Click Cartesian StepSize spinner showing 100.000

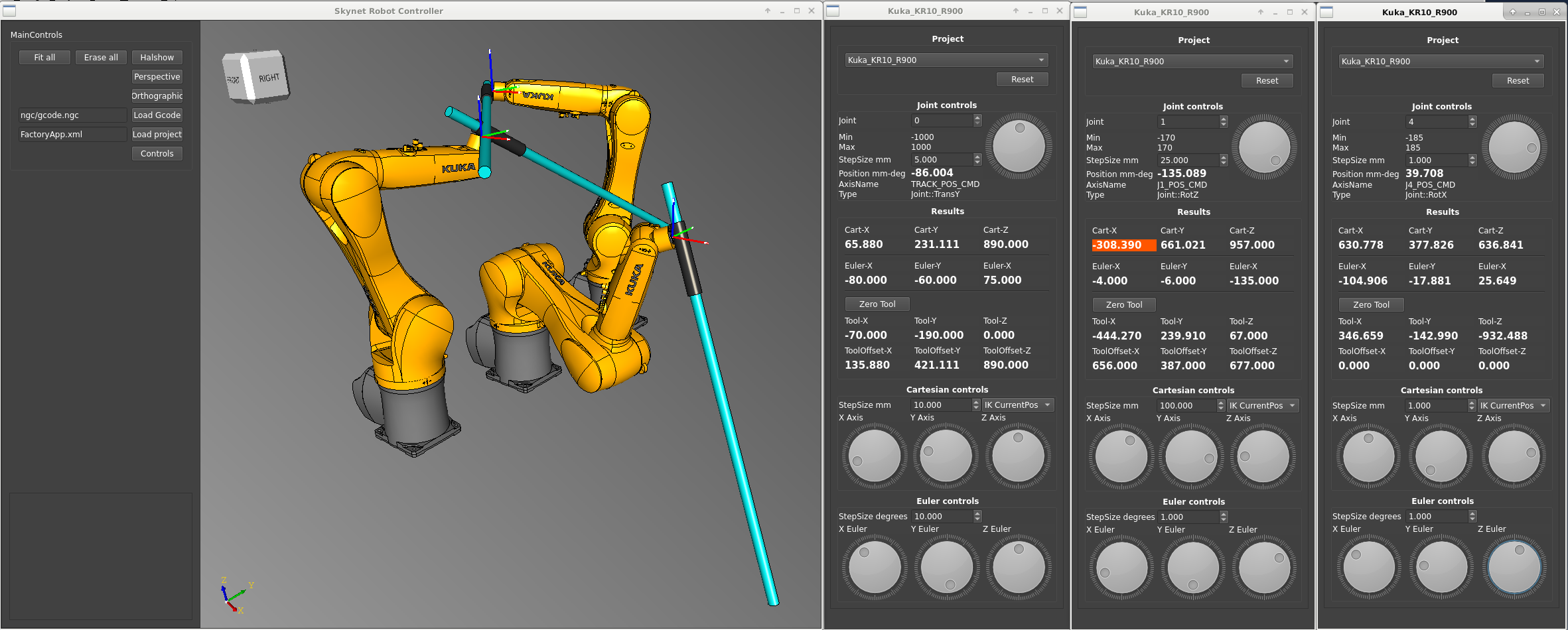point(1190,406)
